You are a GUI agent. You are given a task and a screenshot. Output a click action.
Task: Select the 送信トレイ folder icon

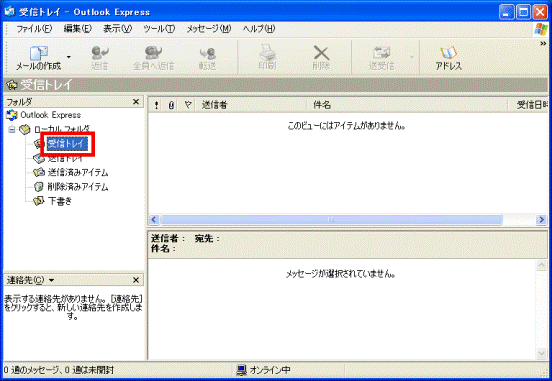click(x=38, y=158)
